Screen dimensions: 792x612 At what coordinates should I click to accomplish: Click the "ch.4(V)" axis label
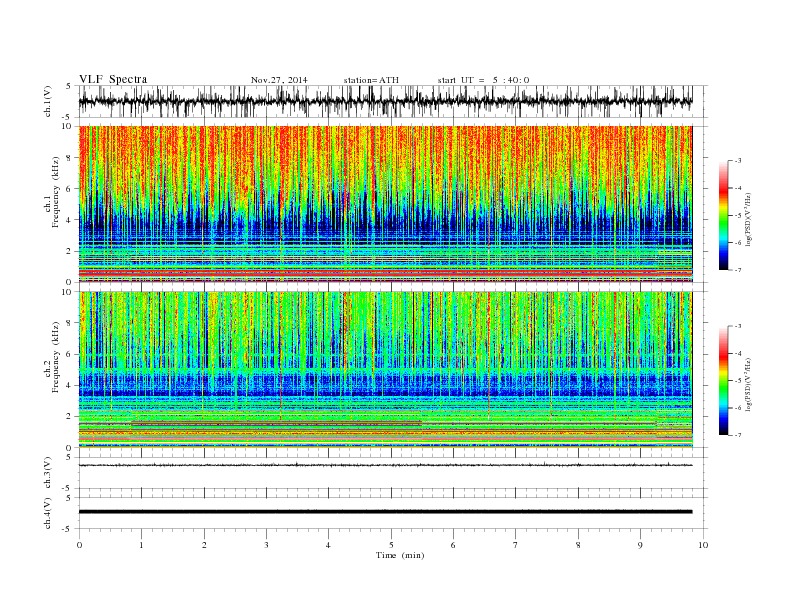point(48,514)
